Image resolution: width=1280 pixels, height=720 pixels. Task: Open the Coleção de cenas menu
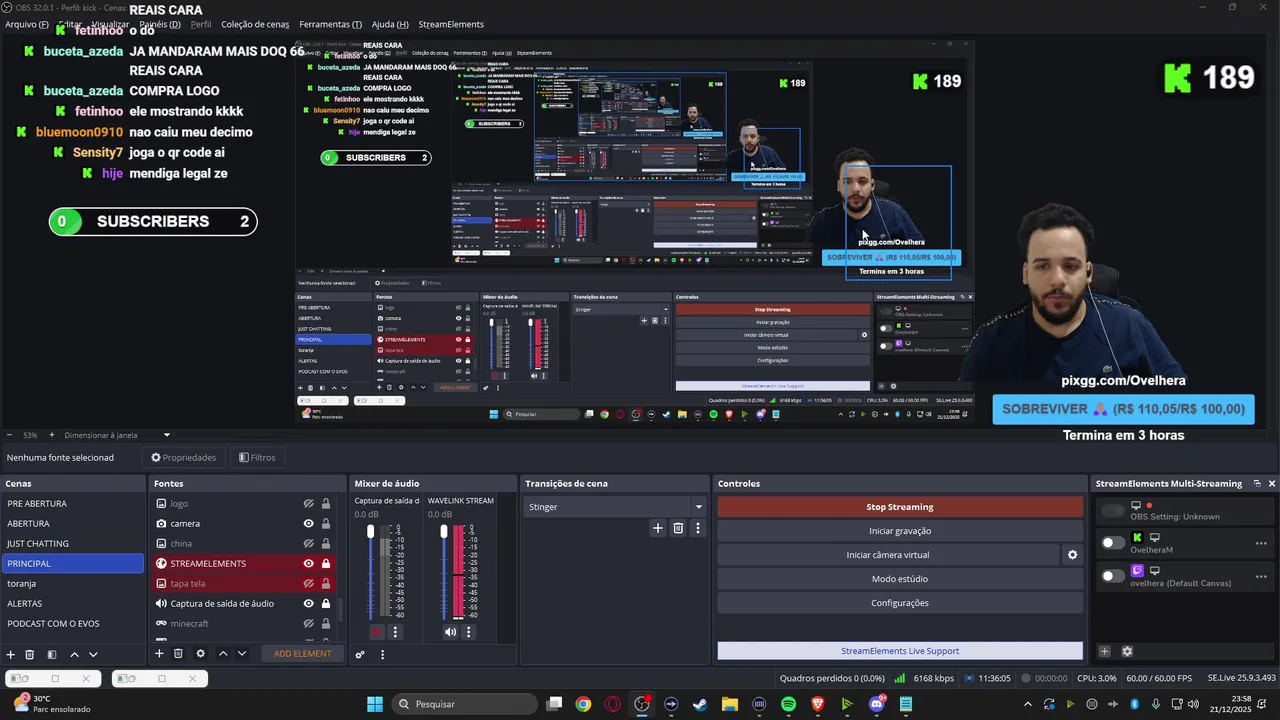click(255, 24)
